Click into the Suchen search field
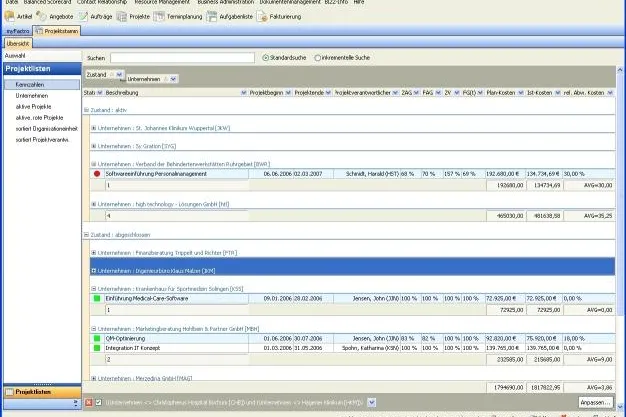 click(x=182, y=58)
